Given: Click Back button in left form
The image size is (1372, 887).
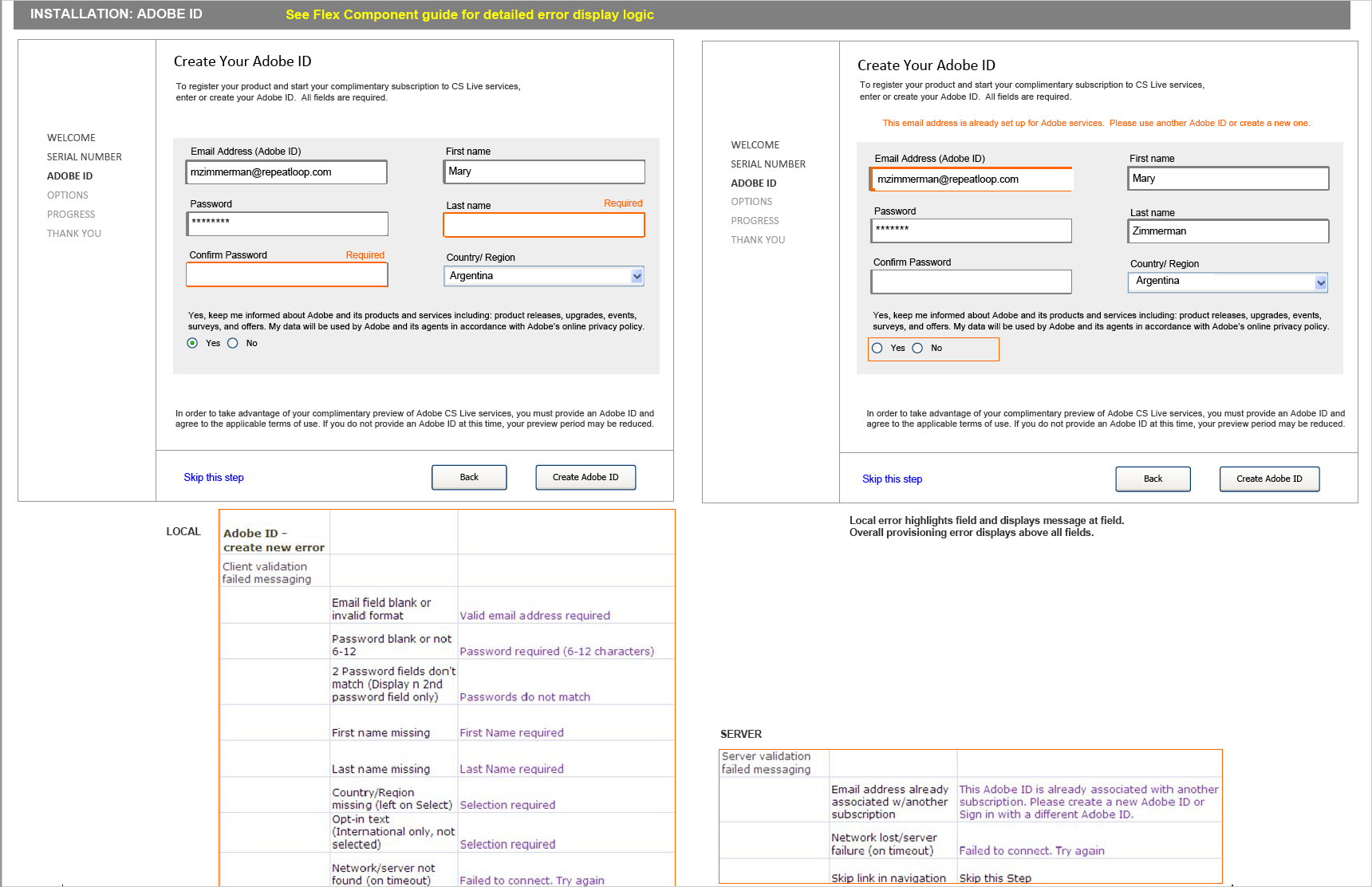Looking at the screenshot, I should 469,477.
